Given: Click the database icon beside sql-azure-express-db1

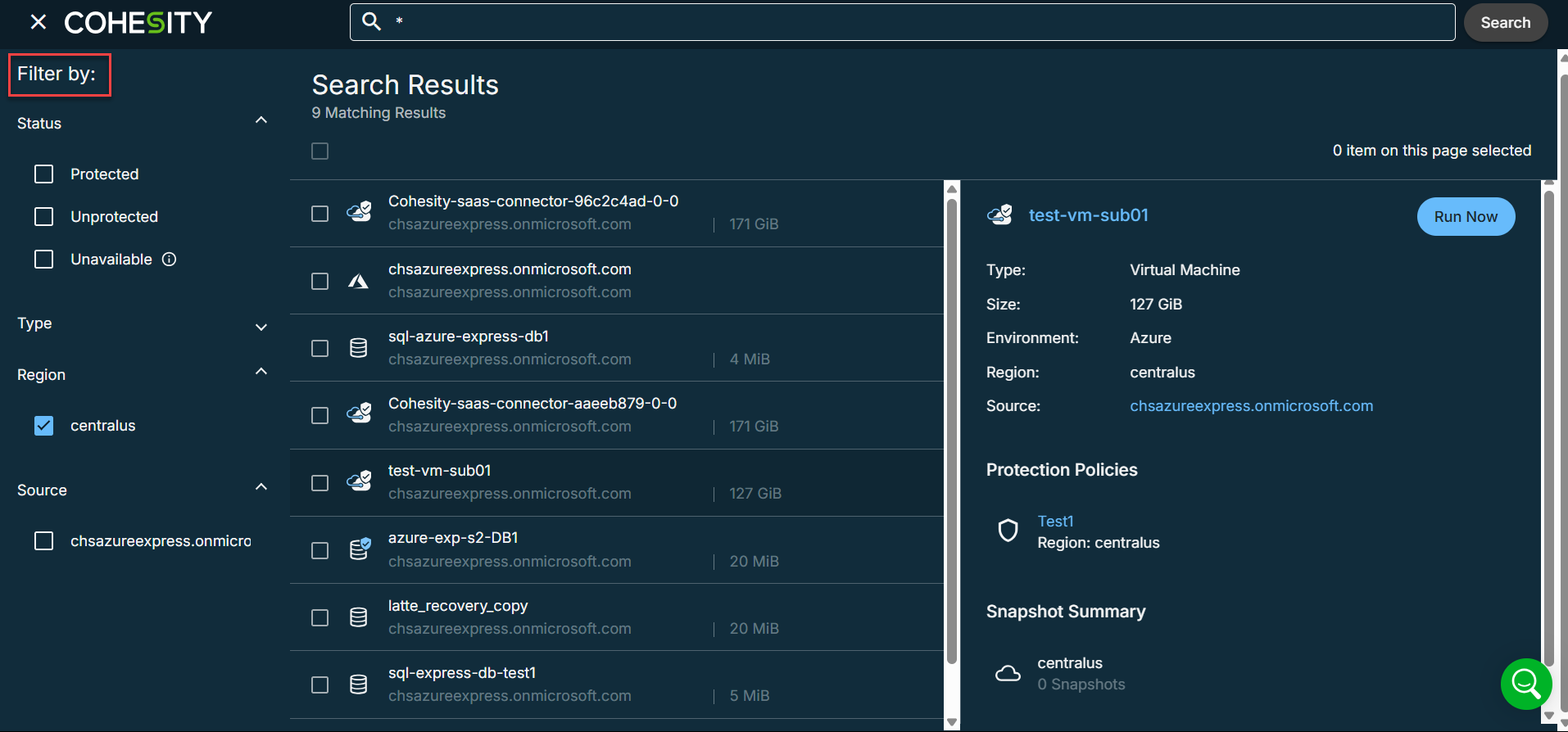Looking at the screenshot, I should pyautogui.click(x=358, y=348).
